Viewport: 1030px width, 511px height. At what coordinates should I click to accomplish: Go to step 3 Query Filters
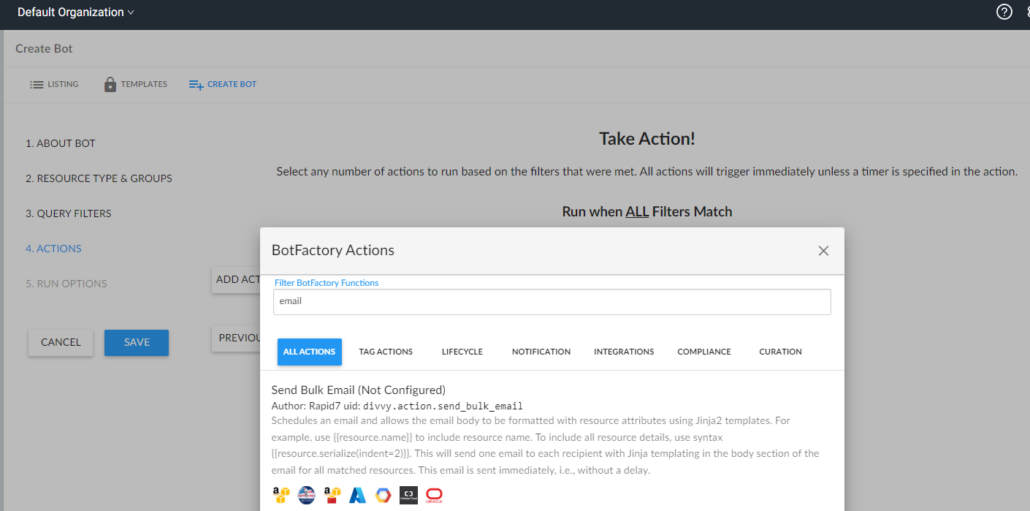pyautogui.click(x=68, y=214)
